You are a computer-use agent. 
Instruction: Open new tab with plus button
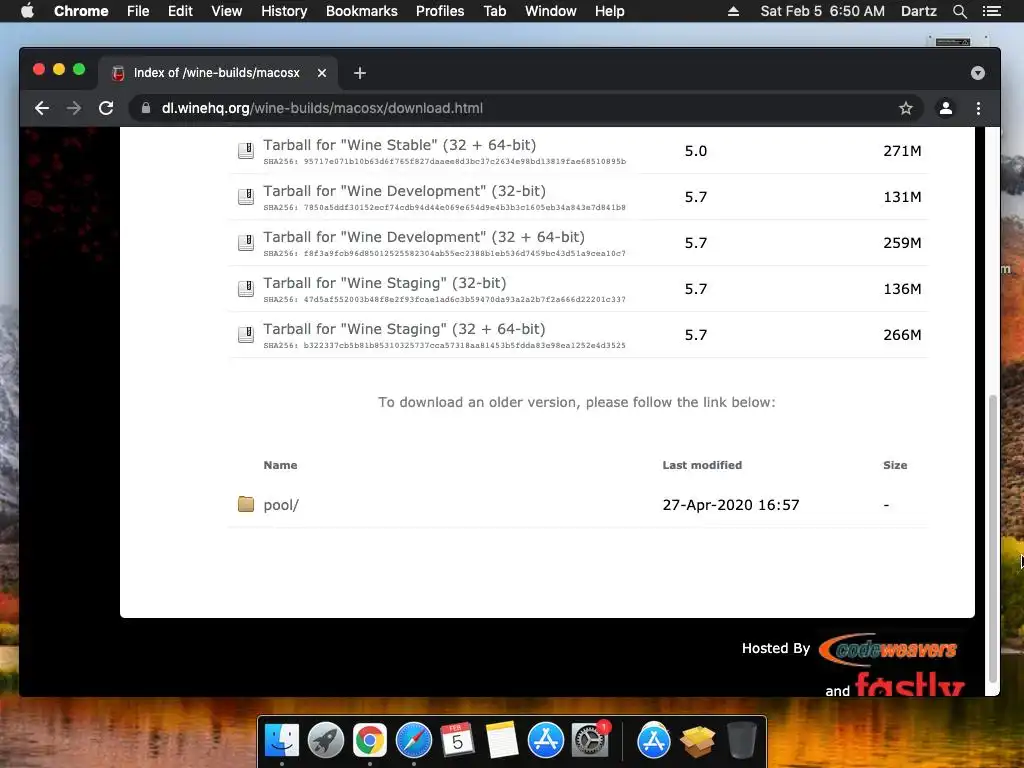pos(360,73)
